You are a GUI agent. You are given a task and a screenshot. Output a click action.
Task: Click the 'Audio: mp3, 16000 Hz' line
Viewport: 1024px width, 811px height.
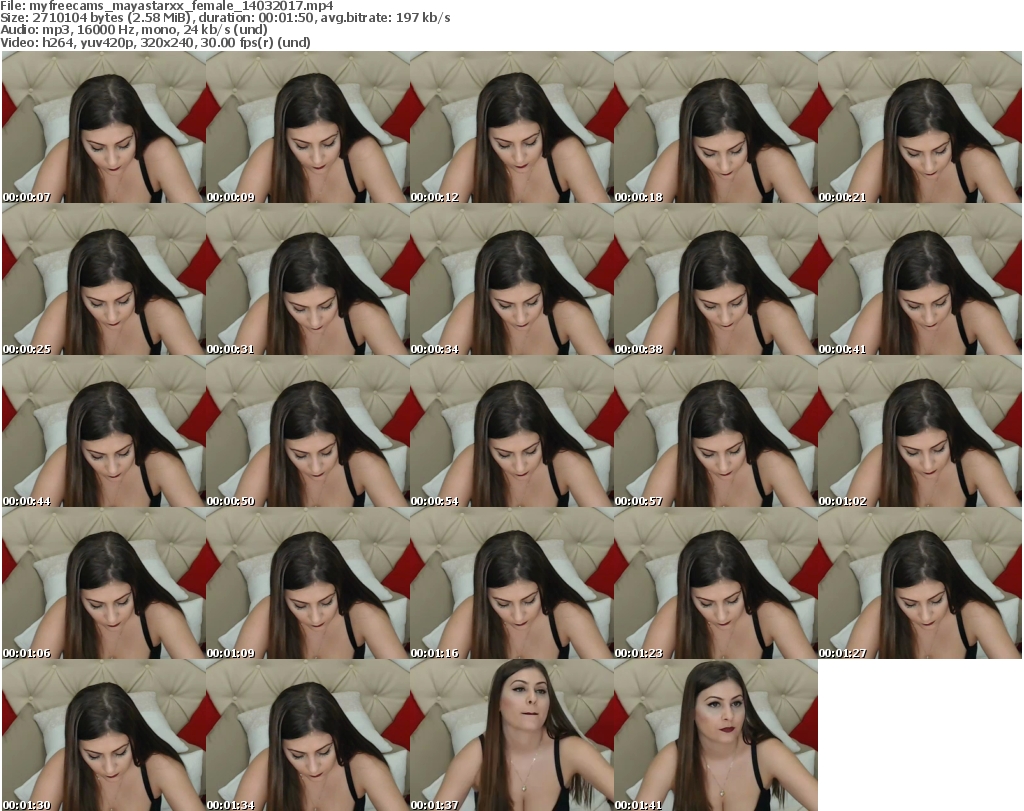point(134,30)
